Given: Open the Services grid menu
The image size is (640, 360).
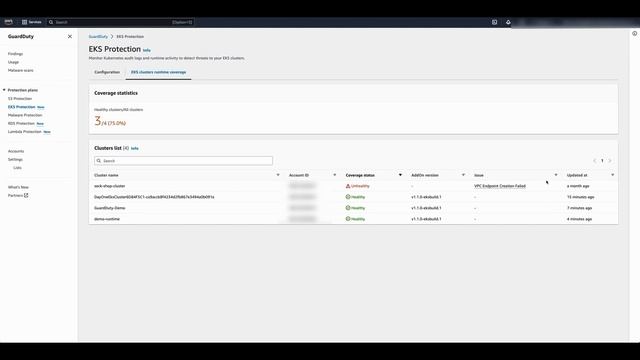Looking at the screenshot, I should click(32, 22).
